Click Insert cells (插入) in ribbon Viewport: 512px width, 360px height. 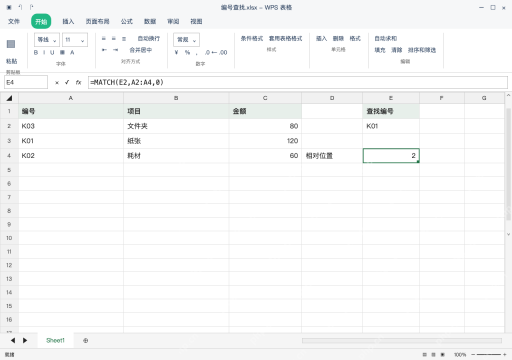tap(321, 39)
